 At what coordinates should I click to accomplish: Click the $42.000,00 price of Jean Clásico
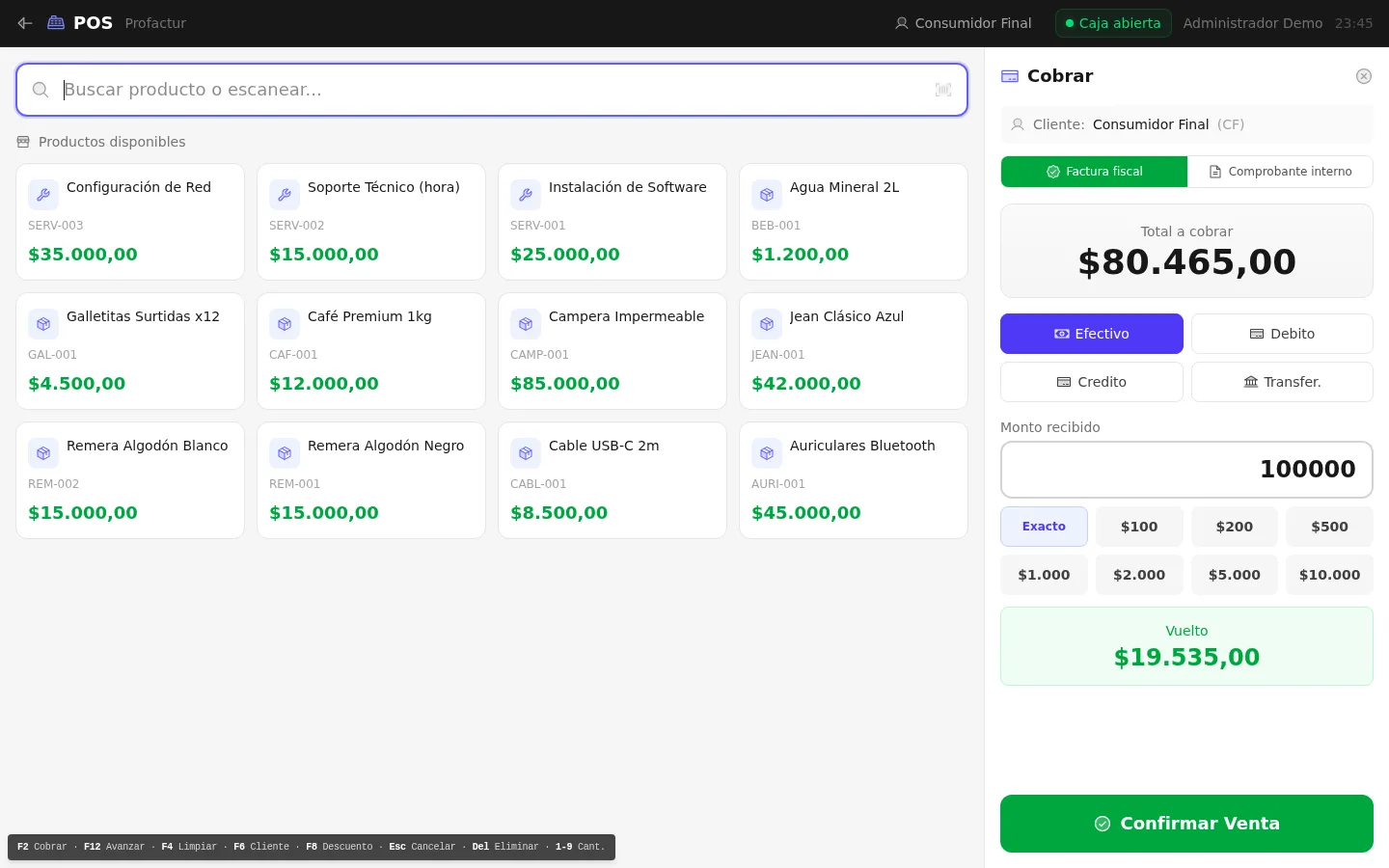[x=806, y=384]
